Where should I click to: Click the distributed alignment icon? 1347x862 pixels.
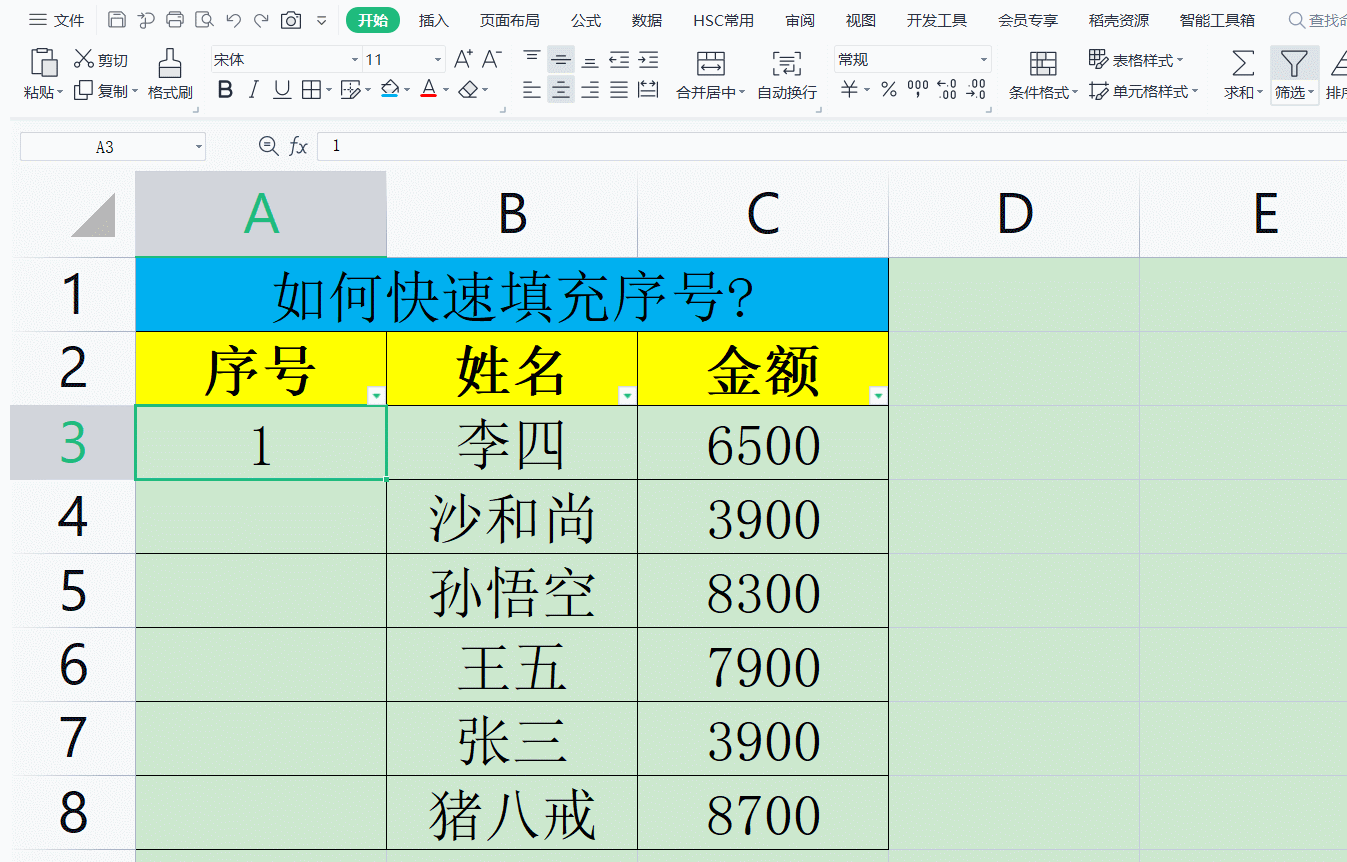pos(648,91)
